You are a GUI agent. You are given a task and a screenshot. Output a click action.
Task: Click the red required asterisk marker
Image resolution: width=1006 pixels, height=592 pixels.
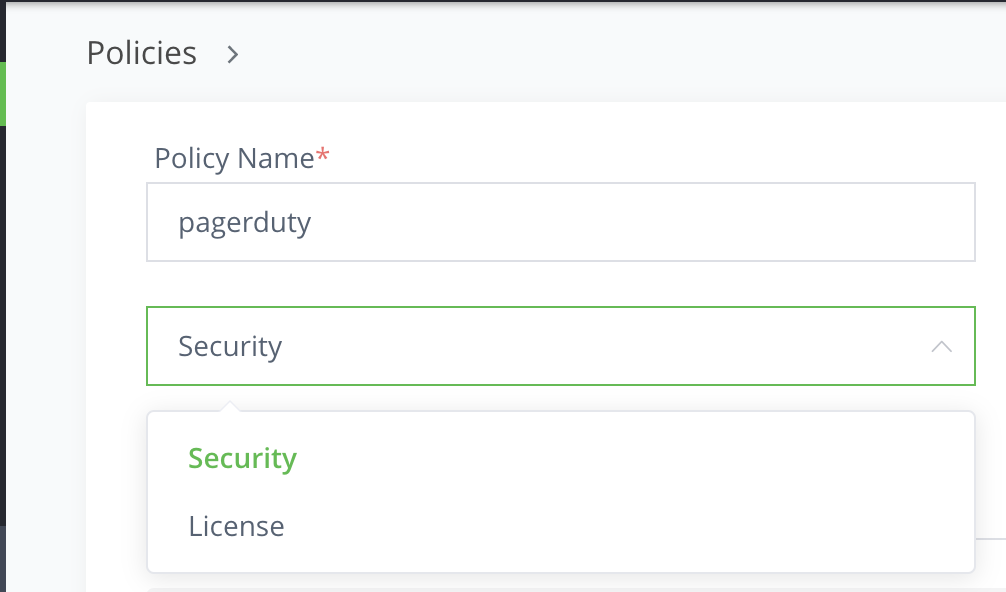coord(323,154)
